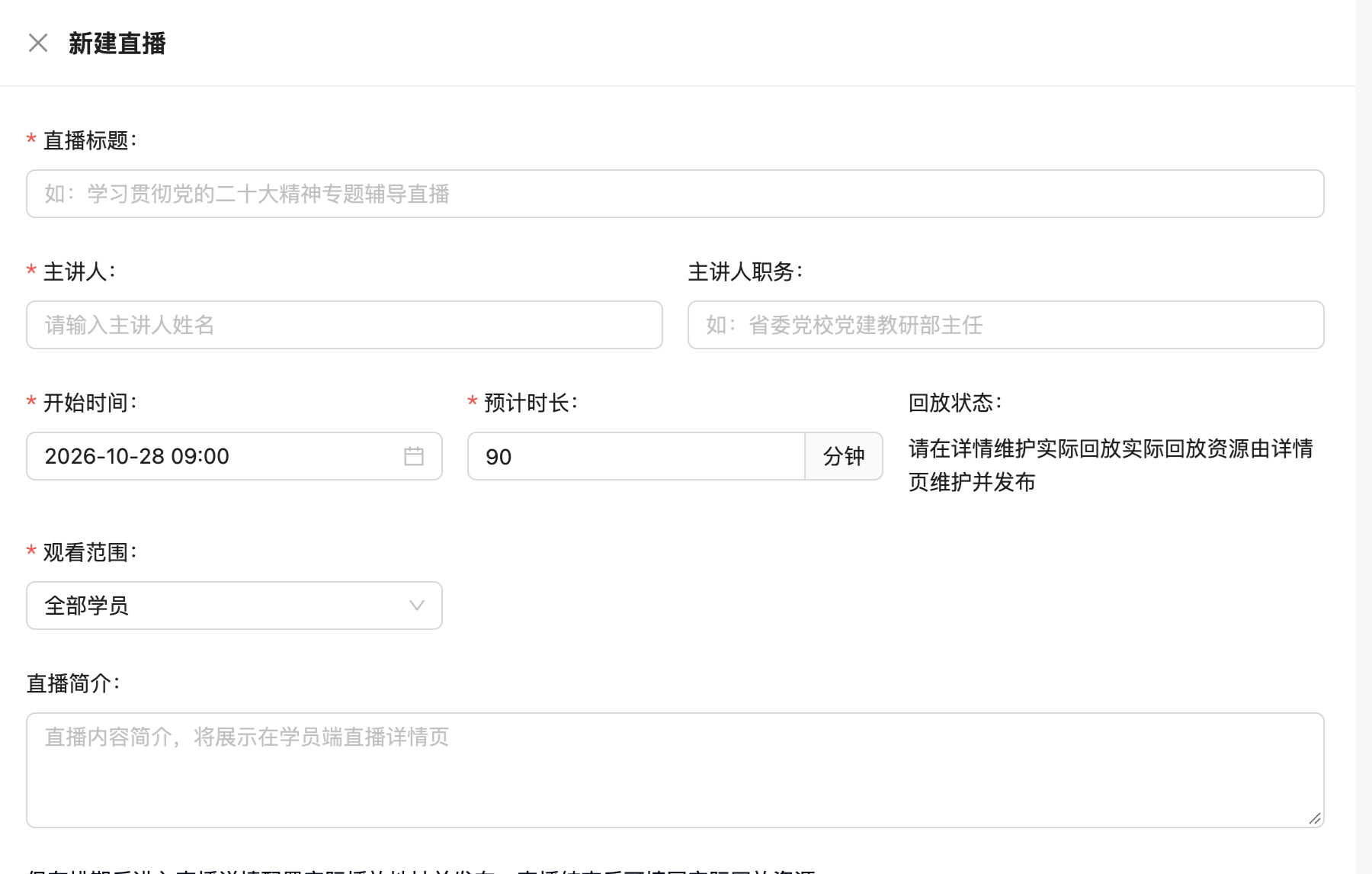This screenshot has width=1372, height=874.
Task: Open calendar icon in 开始时间 field
Action: click(414, 456)
